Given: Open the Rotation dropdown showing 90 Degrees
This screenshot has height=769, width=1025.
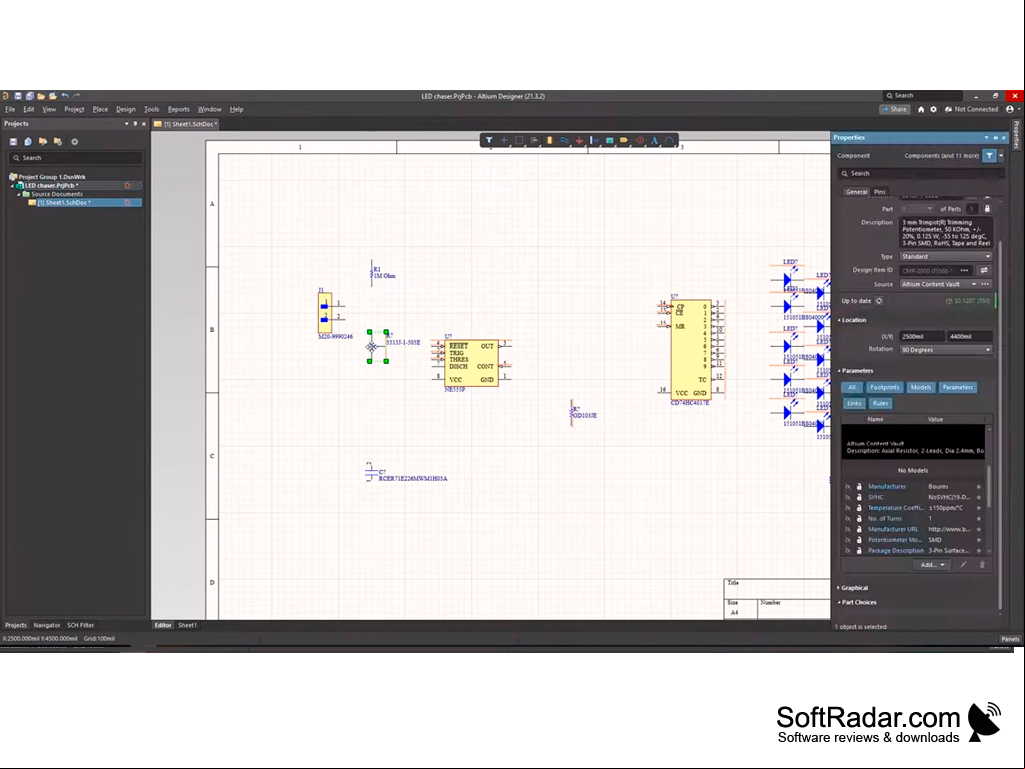Looking at the screenshot, I should click(946, 350).
